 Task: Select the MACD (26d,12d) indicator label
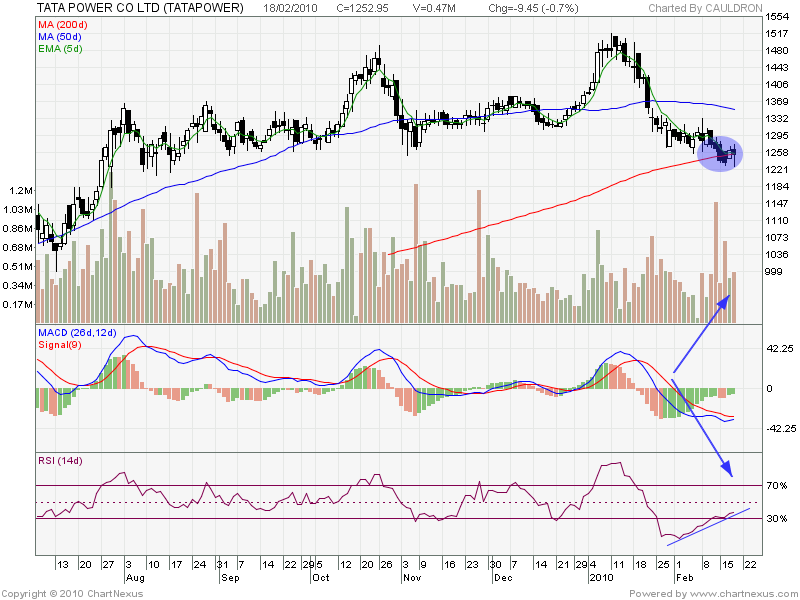pyautogui.click(x=77, y=330)
